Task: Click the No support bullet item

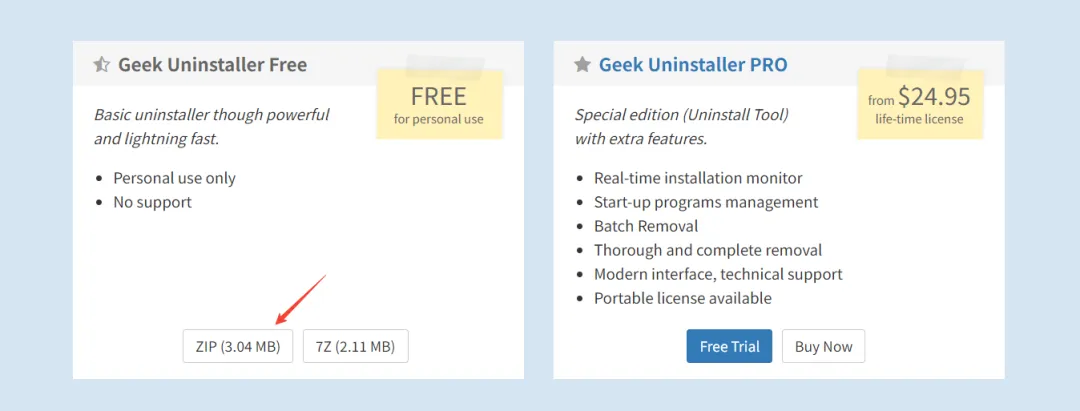Action: 152,202
